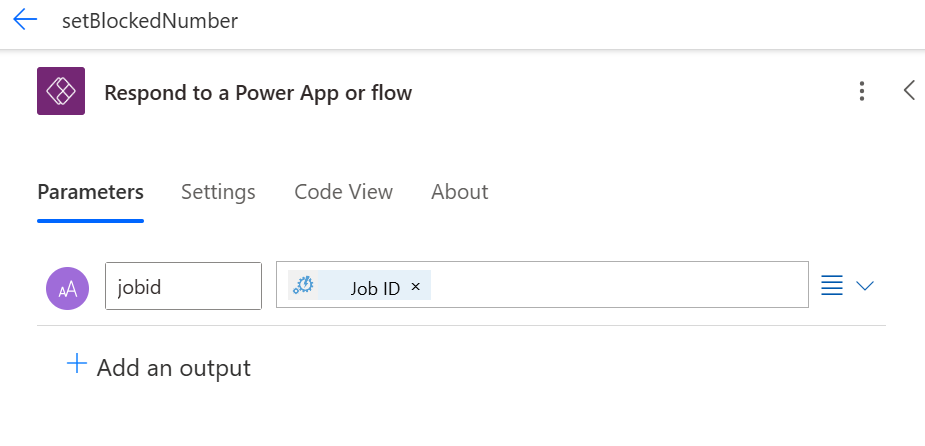
Task: Open the Settings tab
Action: coord(218,192)
